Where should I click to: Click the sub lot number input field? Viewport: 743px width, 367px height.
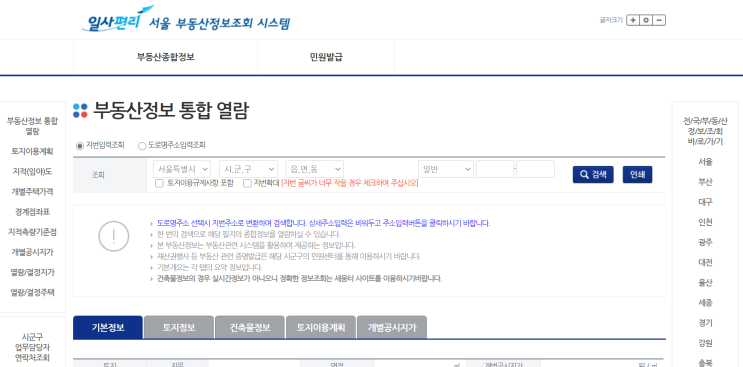535,169
